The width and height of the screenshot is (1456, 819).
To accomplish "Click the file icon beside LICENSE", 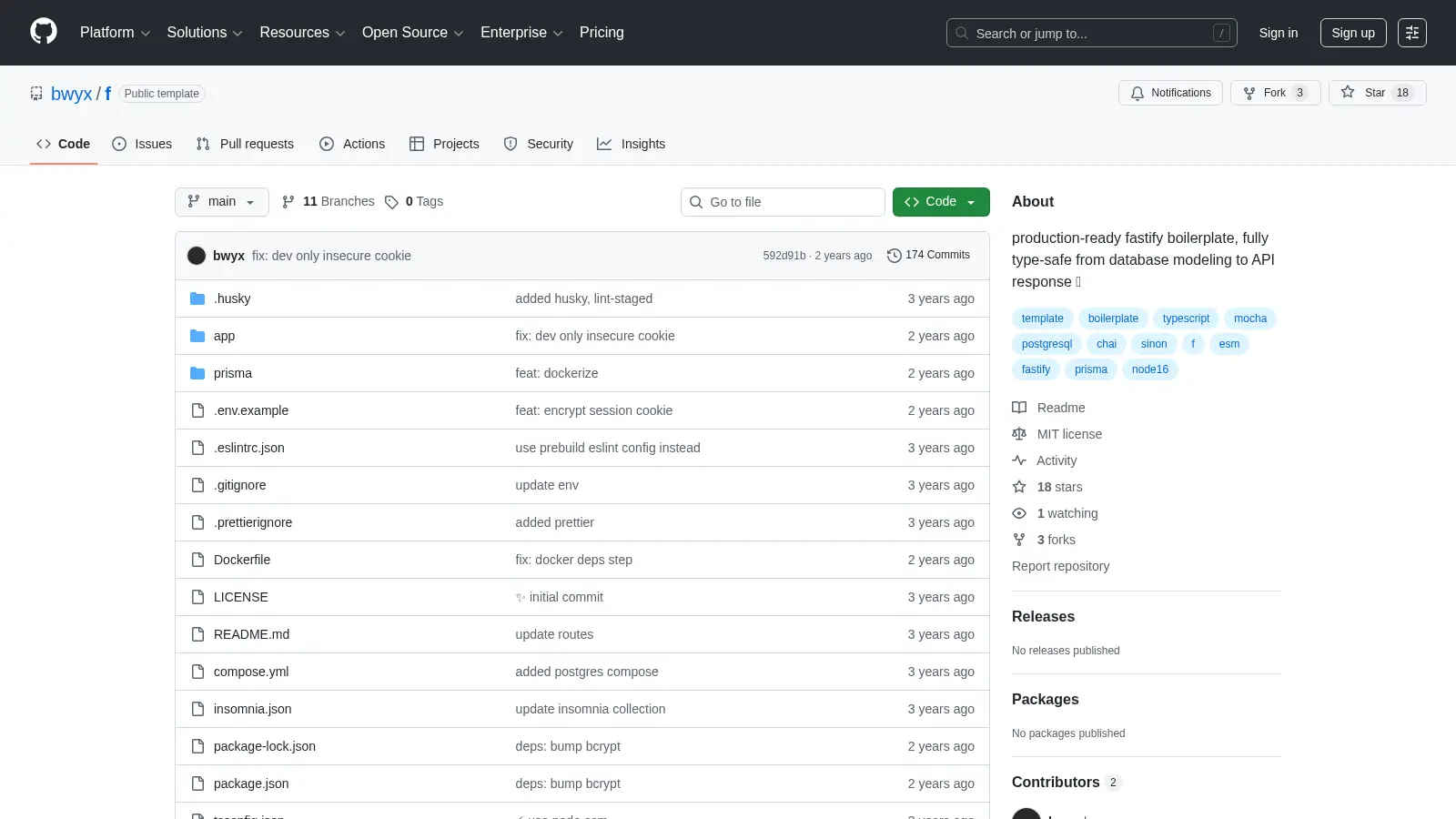I will point(197,597).
